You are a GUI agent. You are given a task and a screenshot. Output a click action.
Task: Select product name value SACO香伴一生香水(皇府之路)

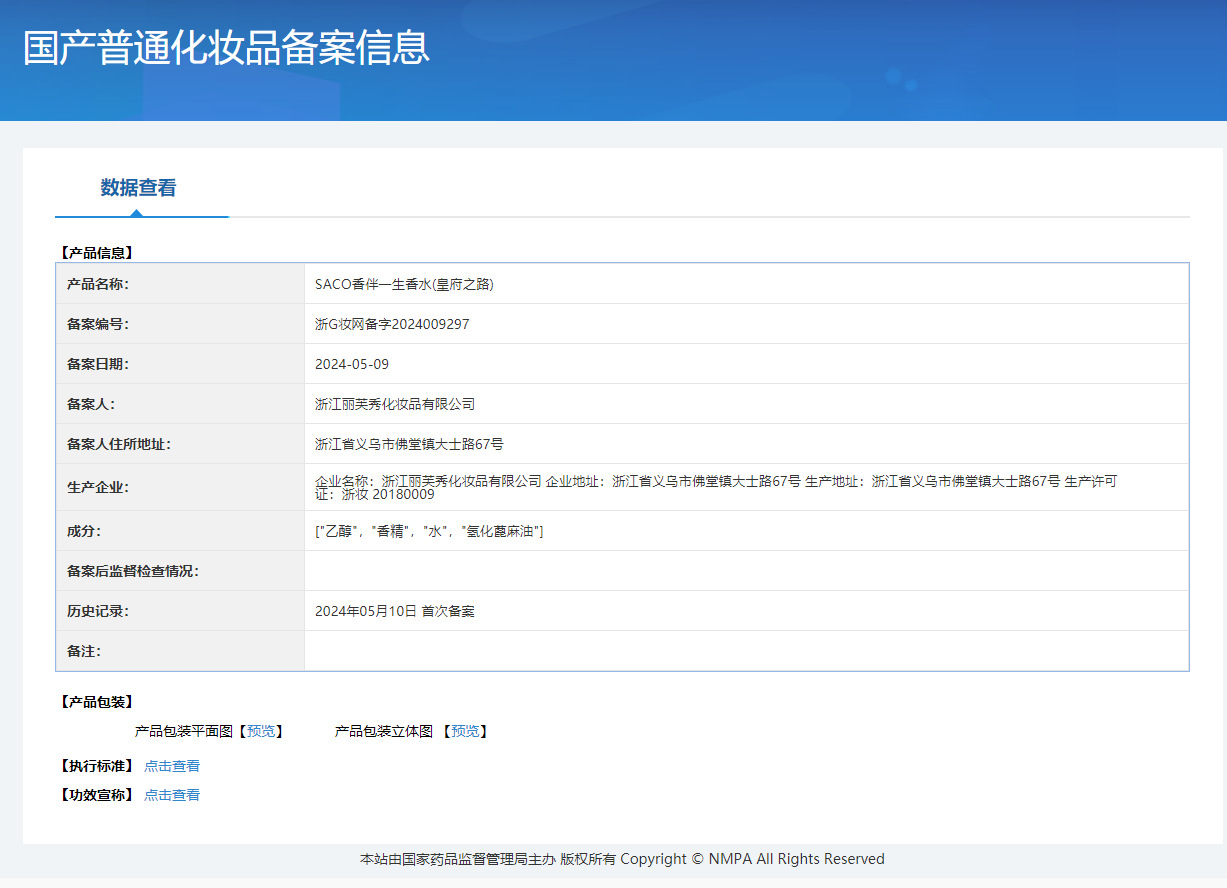coord(404,284)
